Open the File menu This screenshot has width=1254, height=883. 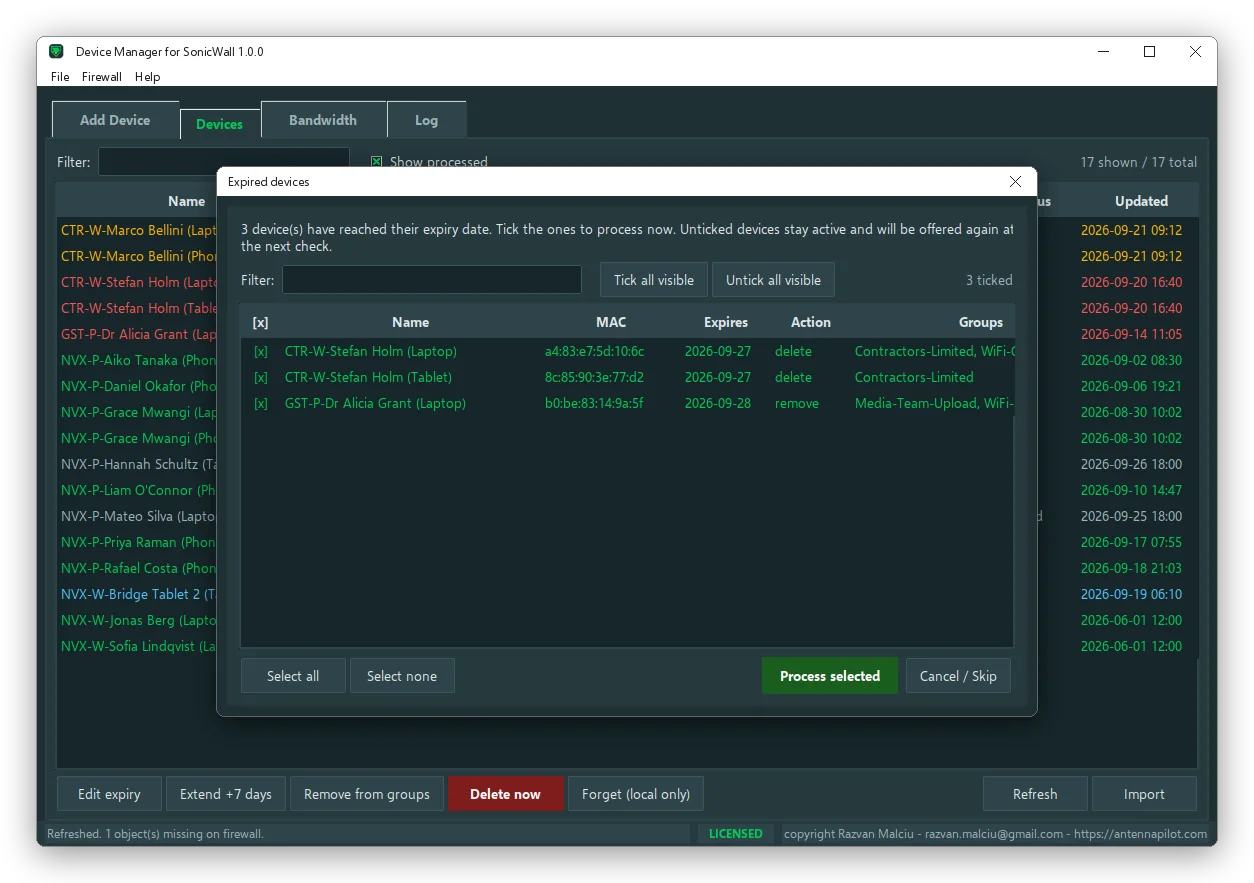(60, 77)
